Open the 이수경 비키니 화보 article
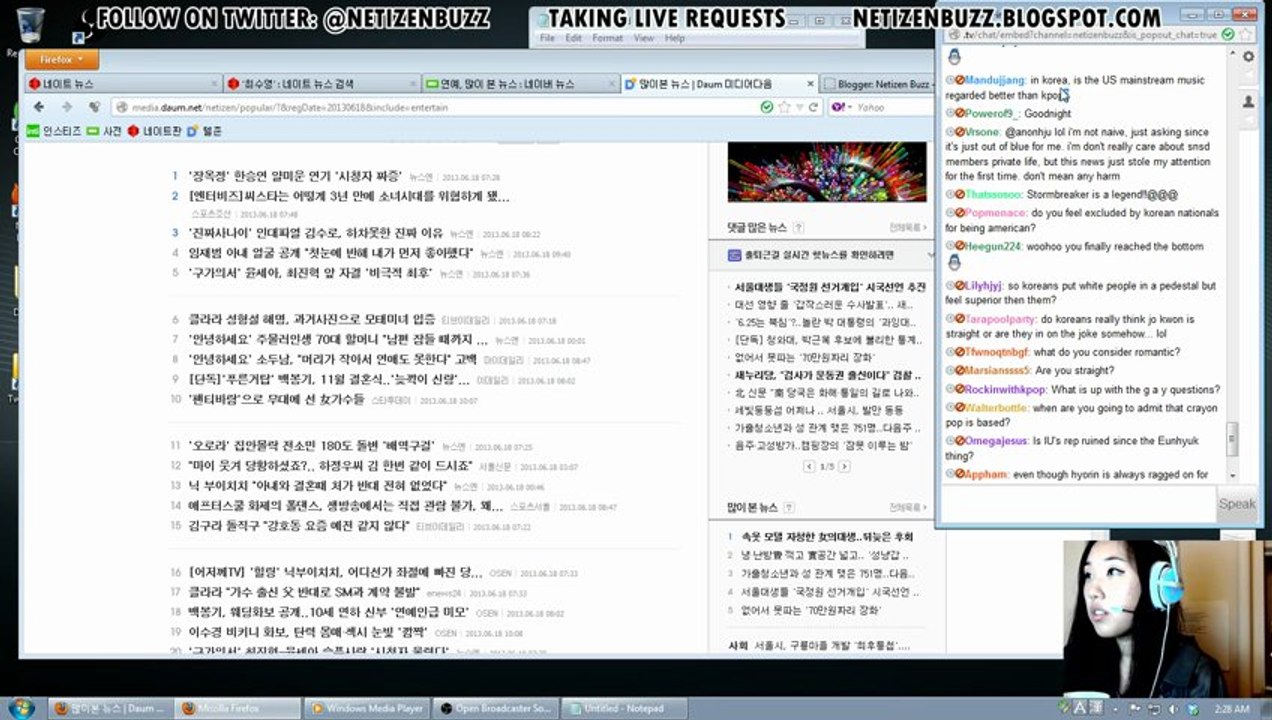The width and height of the screenshot is (1272, 720). tap(309, 632)
